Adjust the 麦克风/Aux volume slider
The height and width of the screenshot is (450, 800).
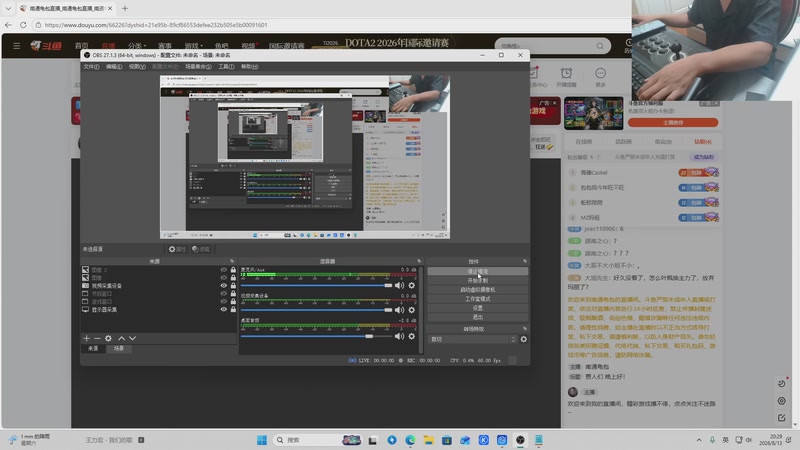[x=316, y=285]
